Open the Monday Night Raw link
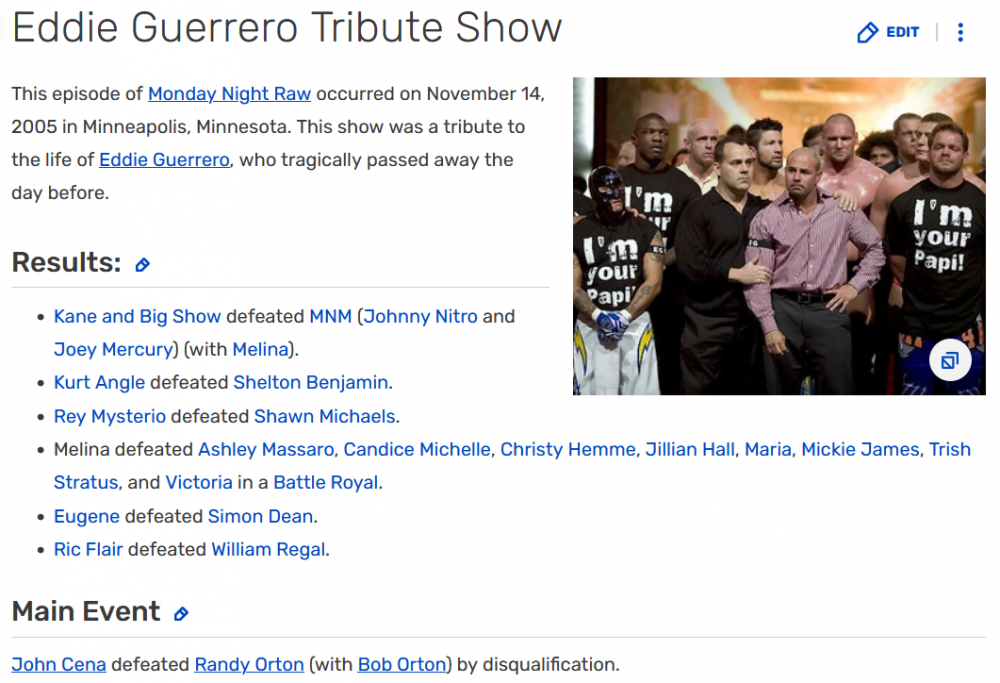The width and height of the screenshot is (1000, 683). click(230, 94)
